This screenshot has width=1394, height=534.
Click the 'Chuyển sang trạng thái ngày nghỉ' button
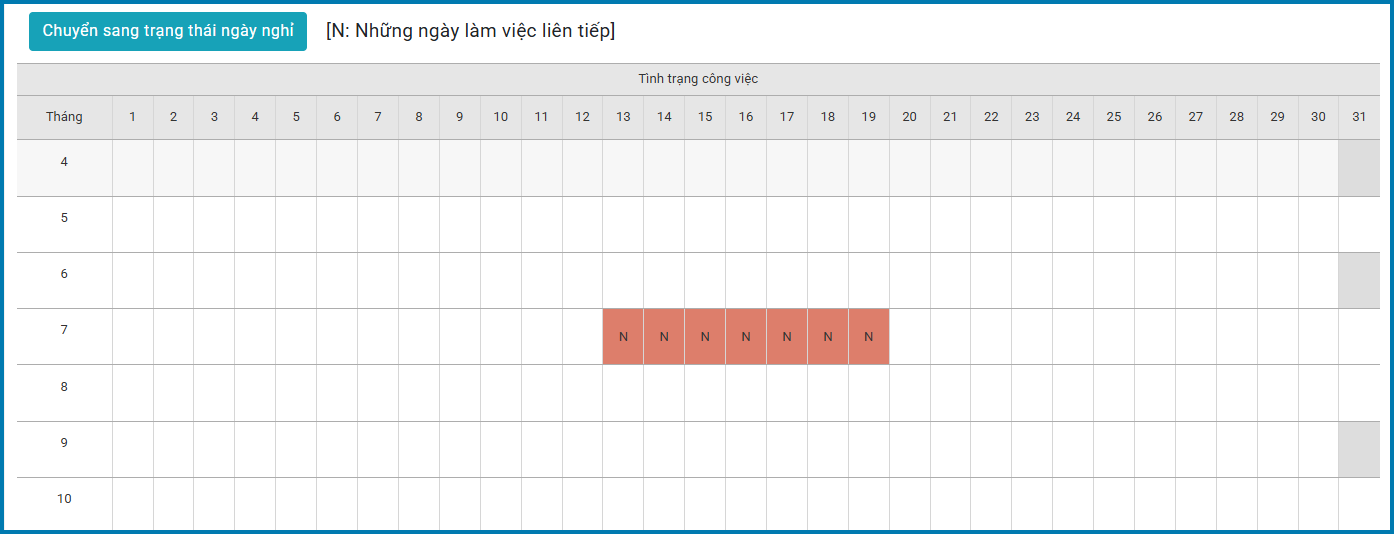(168, 31)
